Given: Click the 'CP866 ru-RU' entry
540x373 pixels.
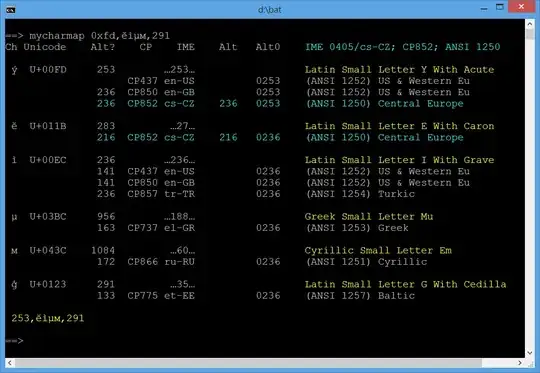Looking at the screenshot, I should [x=161, y=262].
